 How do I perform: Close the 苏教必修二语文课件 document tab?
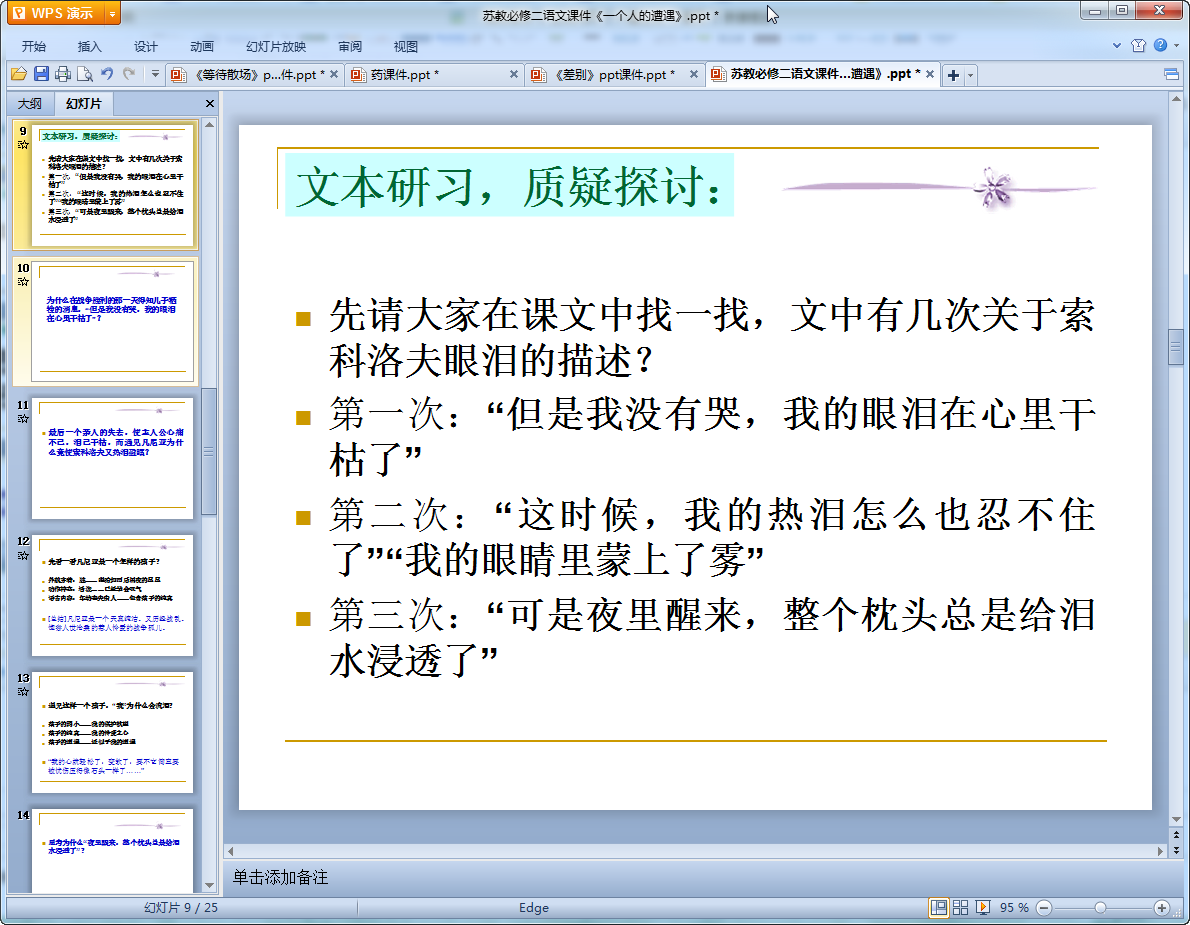click(x=930, y=74)
